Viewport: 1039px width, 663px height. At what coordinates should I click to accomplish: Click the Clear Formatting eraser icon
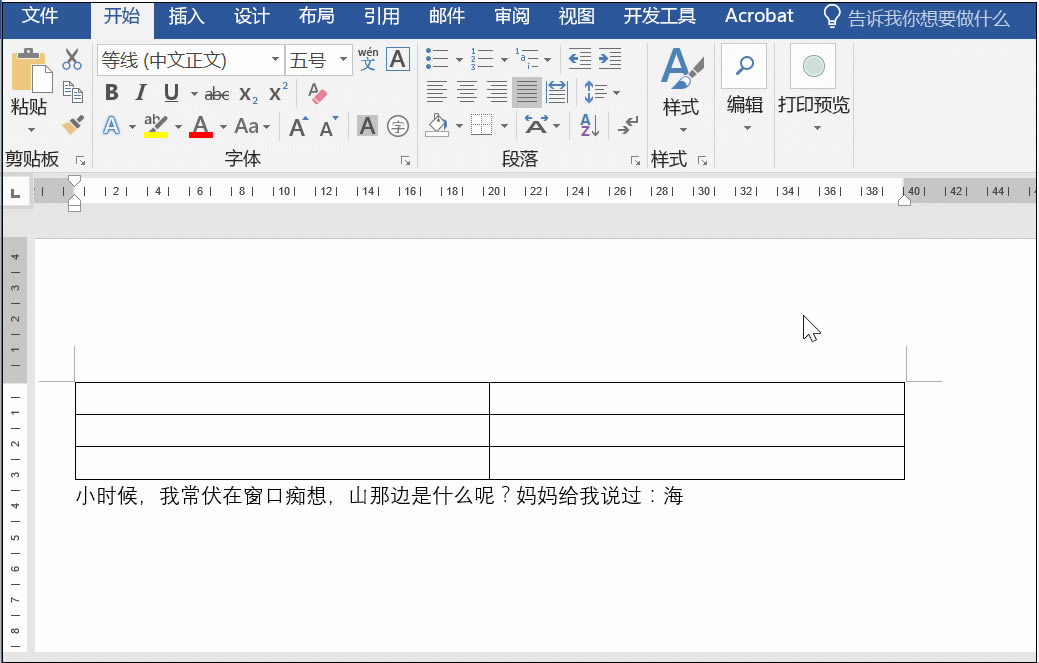coord(317,94)
